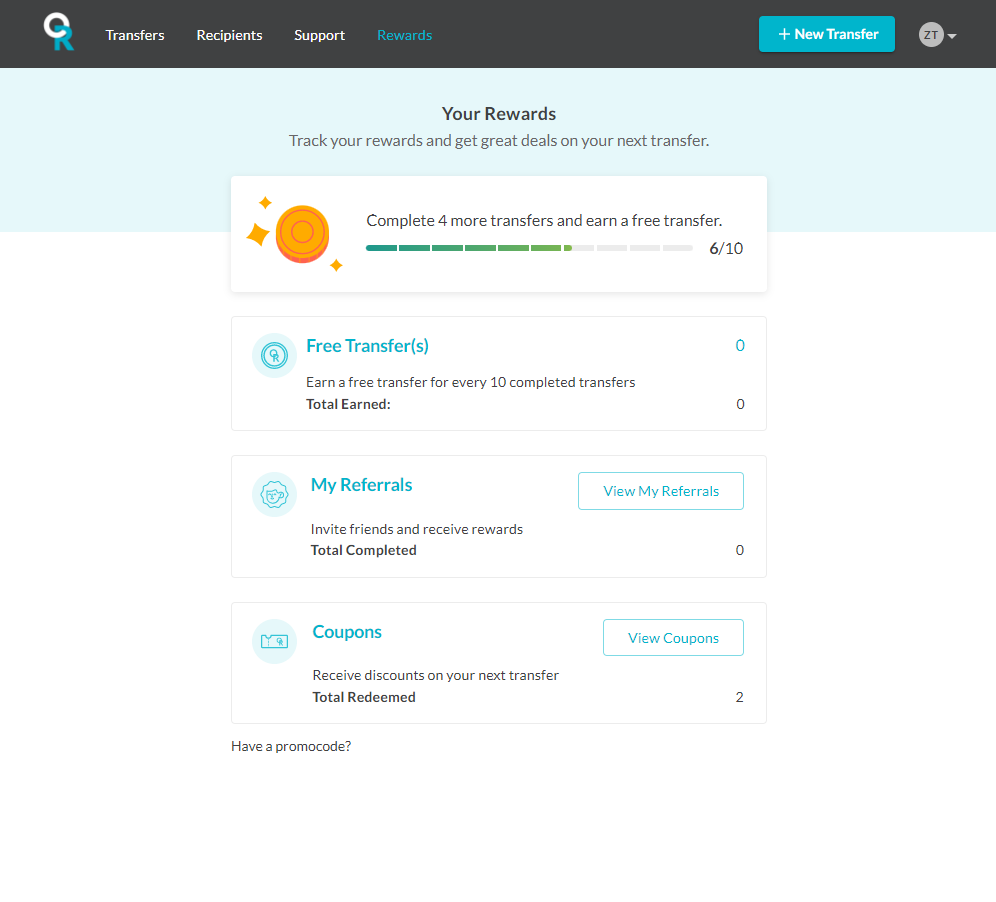Click the Coupons ticket icon

274,642
